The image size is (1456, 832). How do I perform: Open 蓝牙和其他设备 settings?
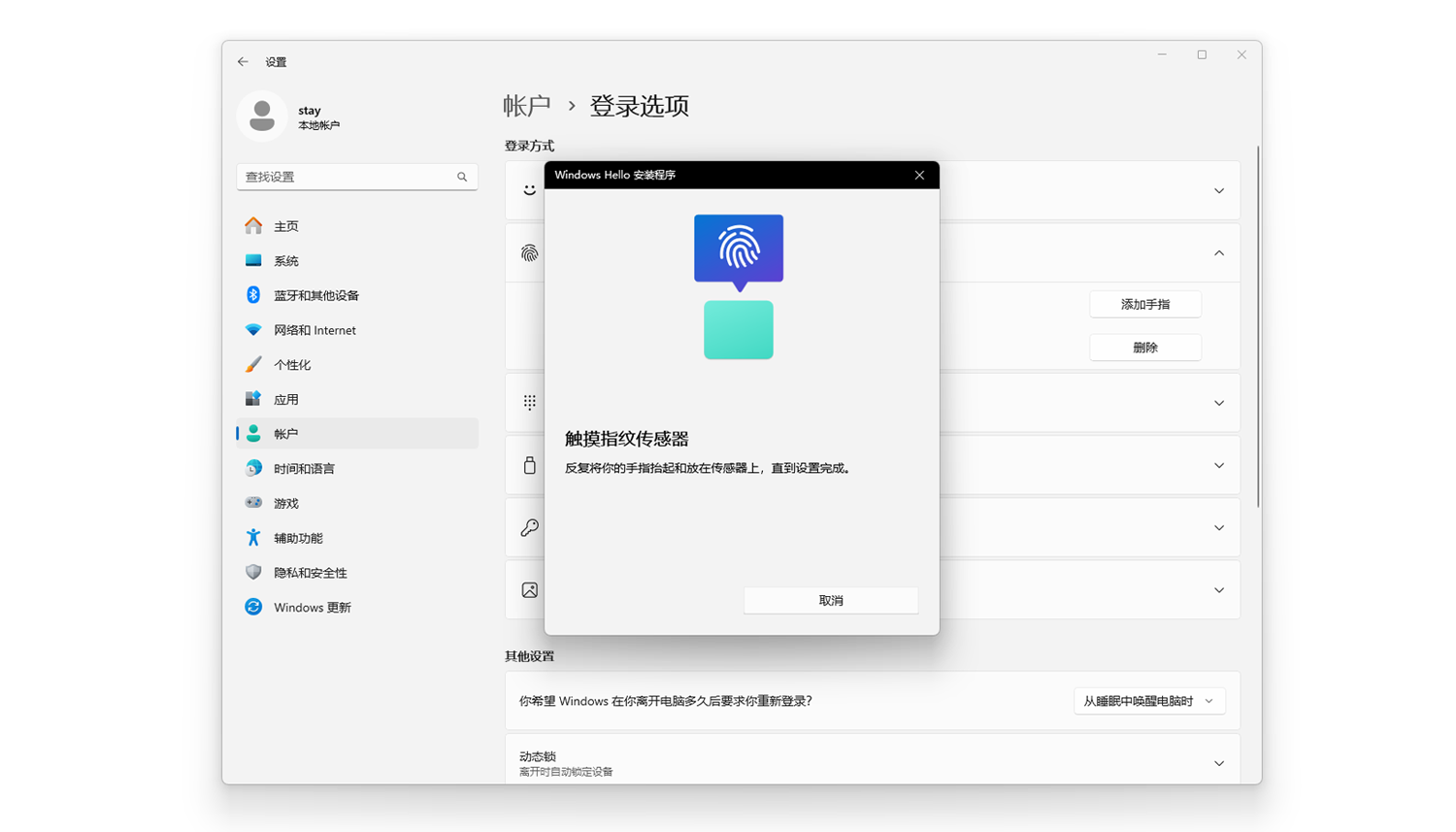[x=357, y=295]
